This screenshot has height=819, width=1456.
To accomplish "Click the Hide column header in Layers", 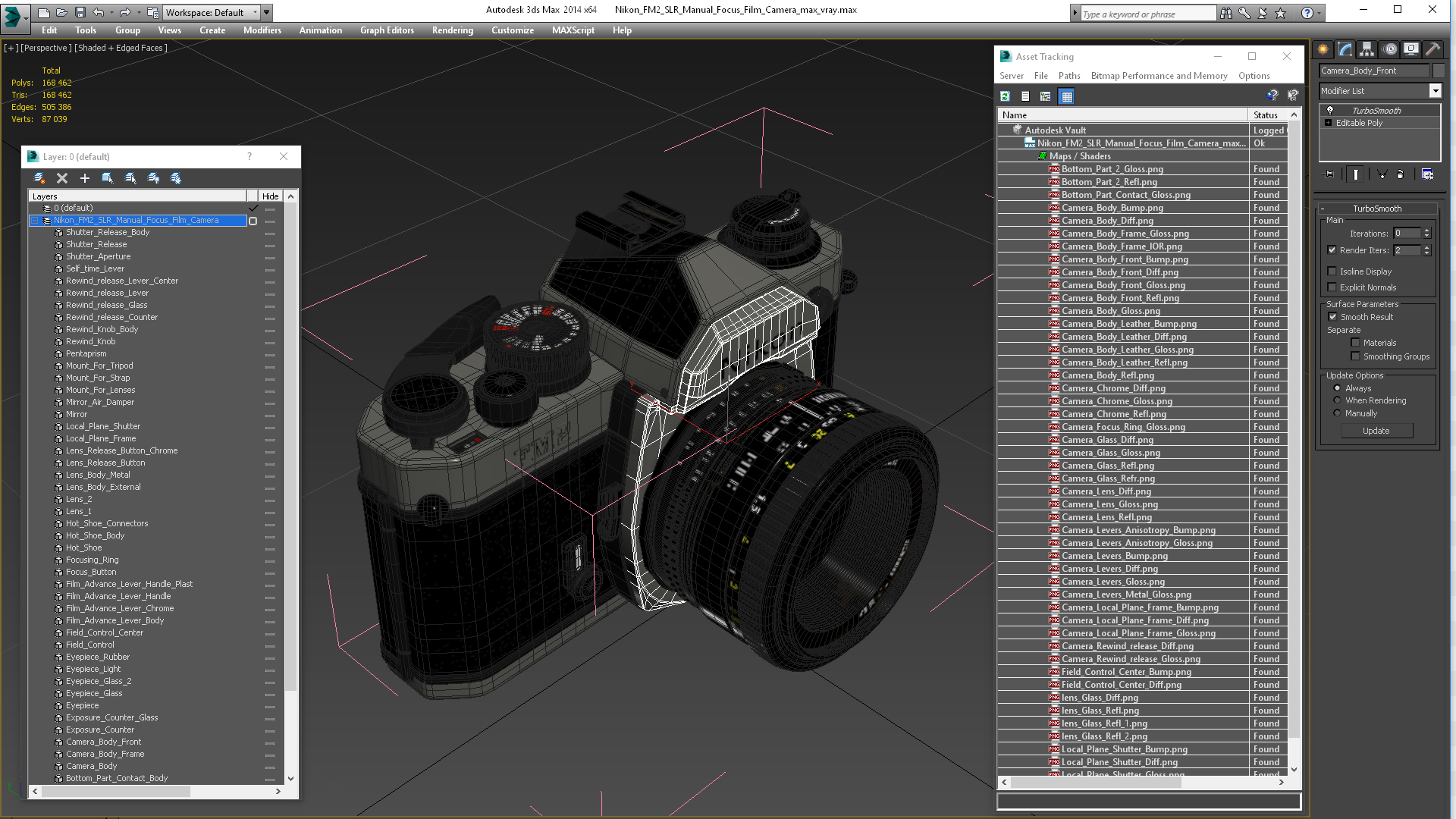I will (271, 196).
